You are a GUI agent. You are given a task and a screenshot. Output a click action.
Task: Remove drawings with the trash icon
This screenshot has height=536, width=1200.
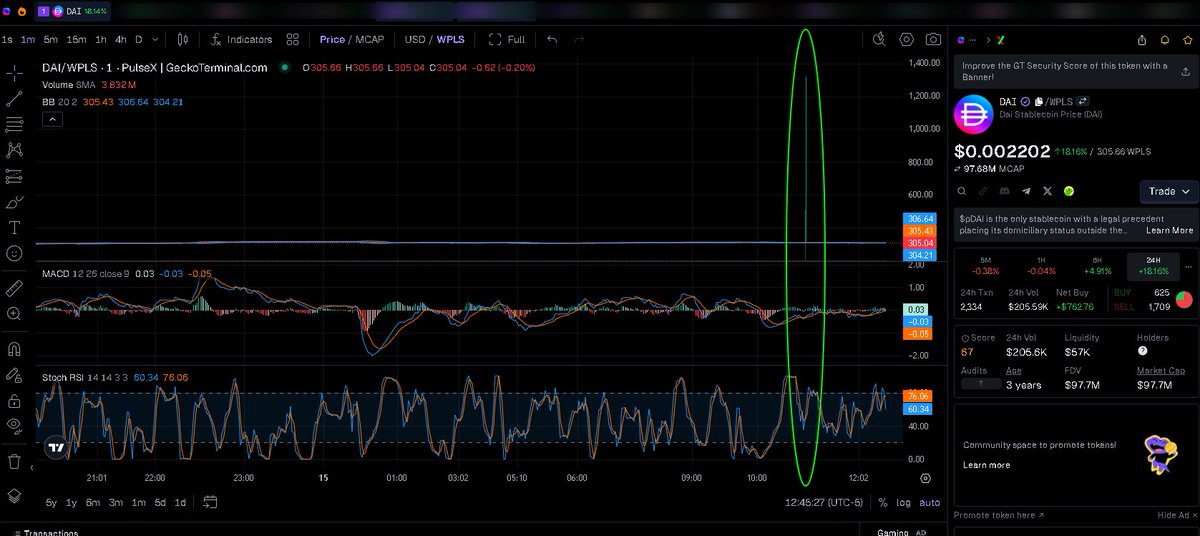tap(14, 461)
